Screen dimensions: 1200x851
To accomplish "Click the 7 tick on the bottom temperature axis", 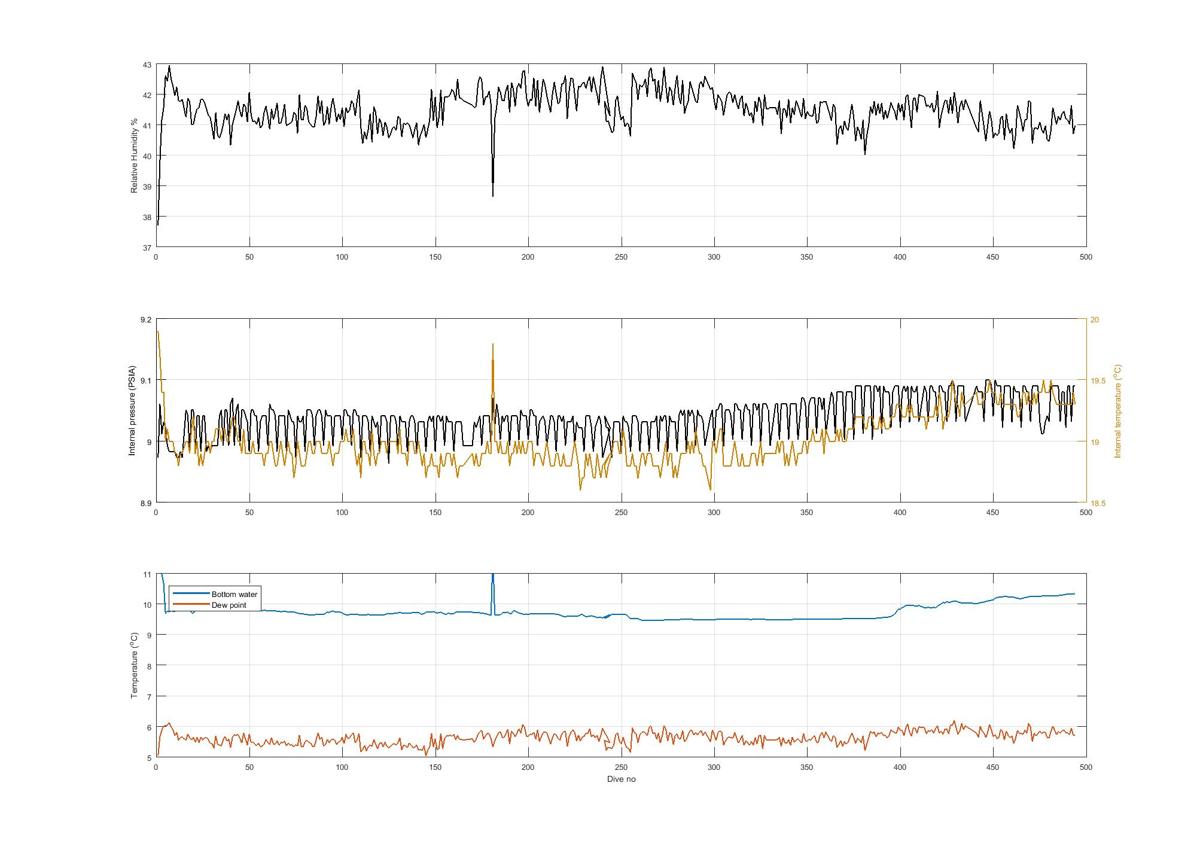I will tap(149, 697).
